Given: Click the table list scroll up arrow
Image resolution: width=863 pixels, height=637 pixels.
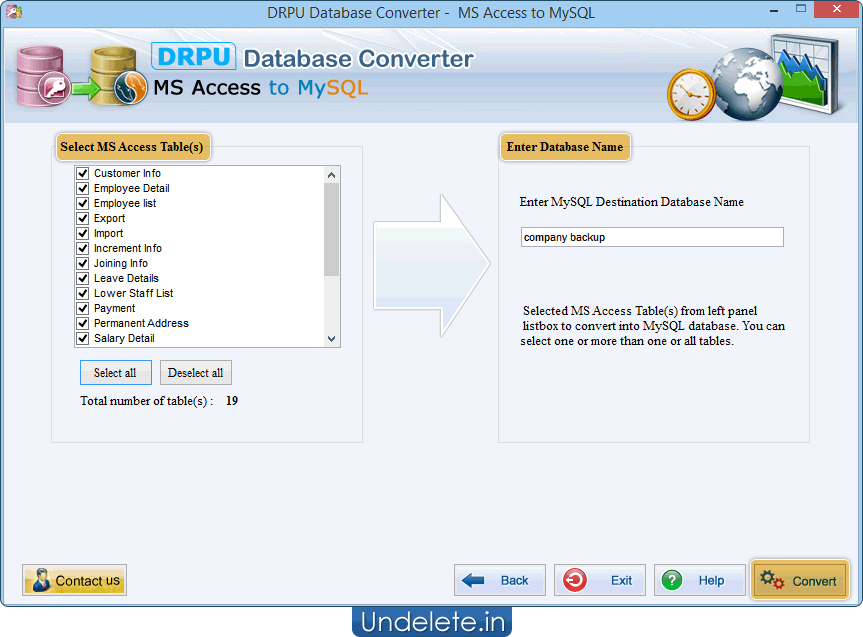Looking at the screenshot, I should (x=331, y=175).
